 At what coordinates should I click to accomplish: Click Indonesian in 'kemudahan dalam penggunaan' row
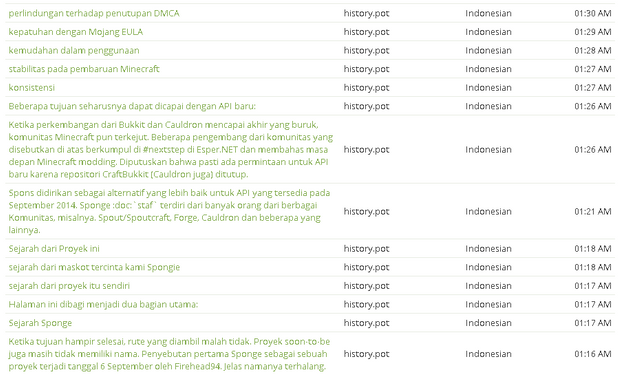coord(488,51)
